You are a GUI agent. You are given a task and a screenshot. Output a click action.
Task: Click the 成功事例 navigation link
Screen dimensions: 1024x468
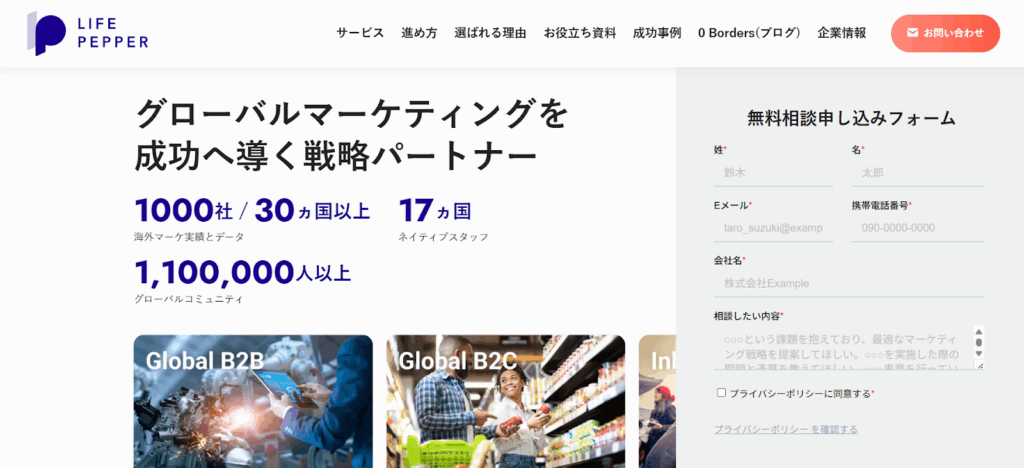tap(657, 33)
